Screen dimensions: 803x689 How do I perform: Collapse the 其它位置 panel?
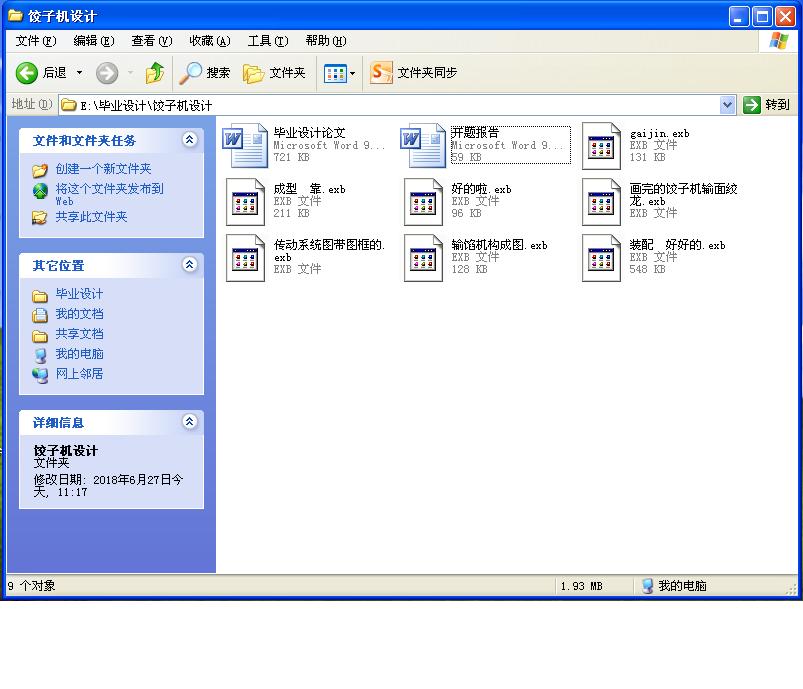click(x=189, y=264)
